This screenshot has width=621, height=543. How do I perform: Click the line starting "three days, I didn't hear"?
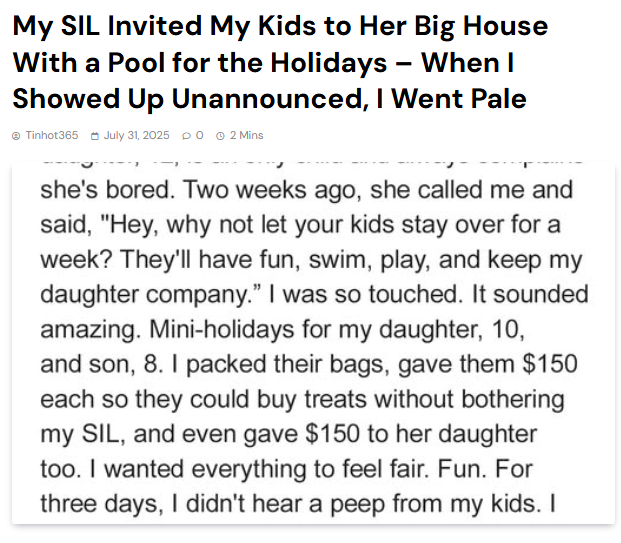[298, 503]
